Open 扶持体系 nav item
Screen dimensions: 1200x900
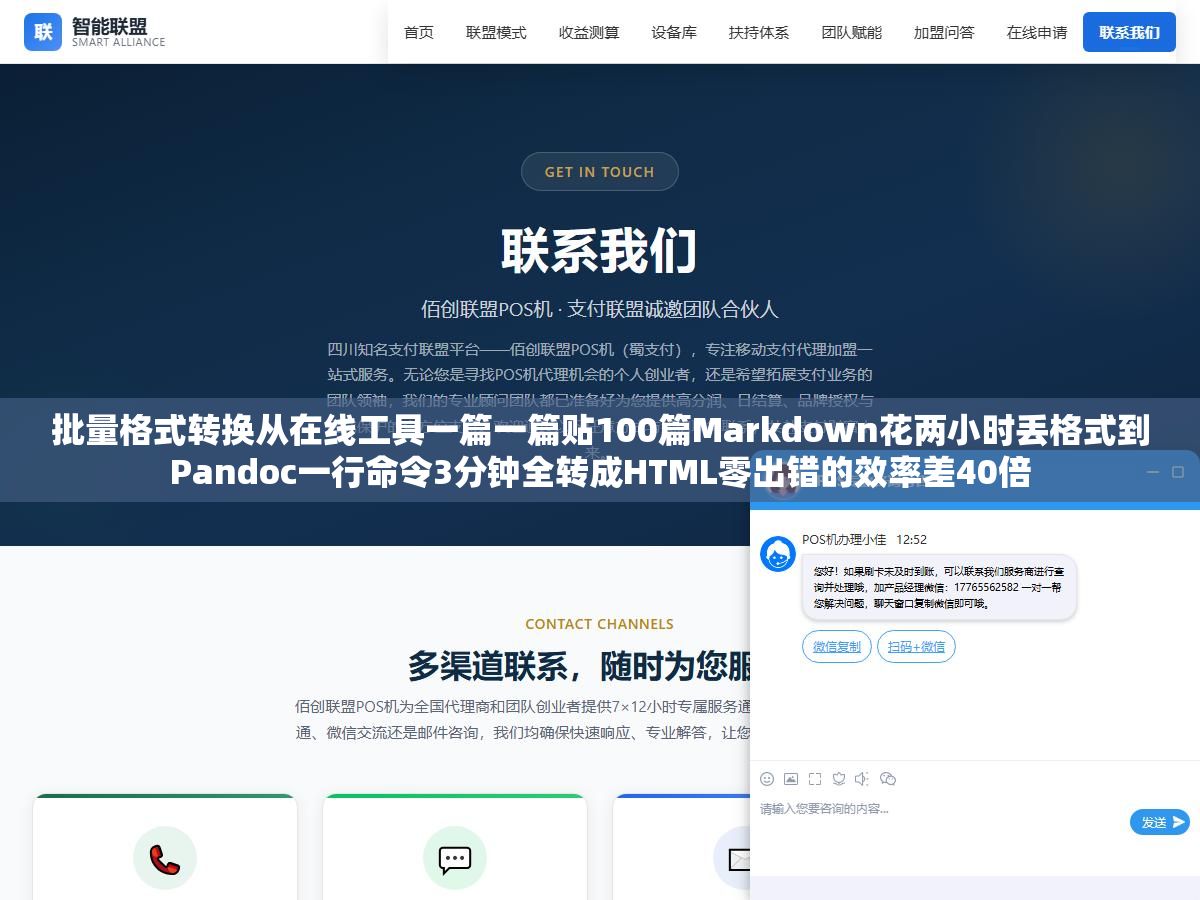pos(759,32)
